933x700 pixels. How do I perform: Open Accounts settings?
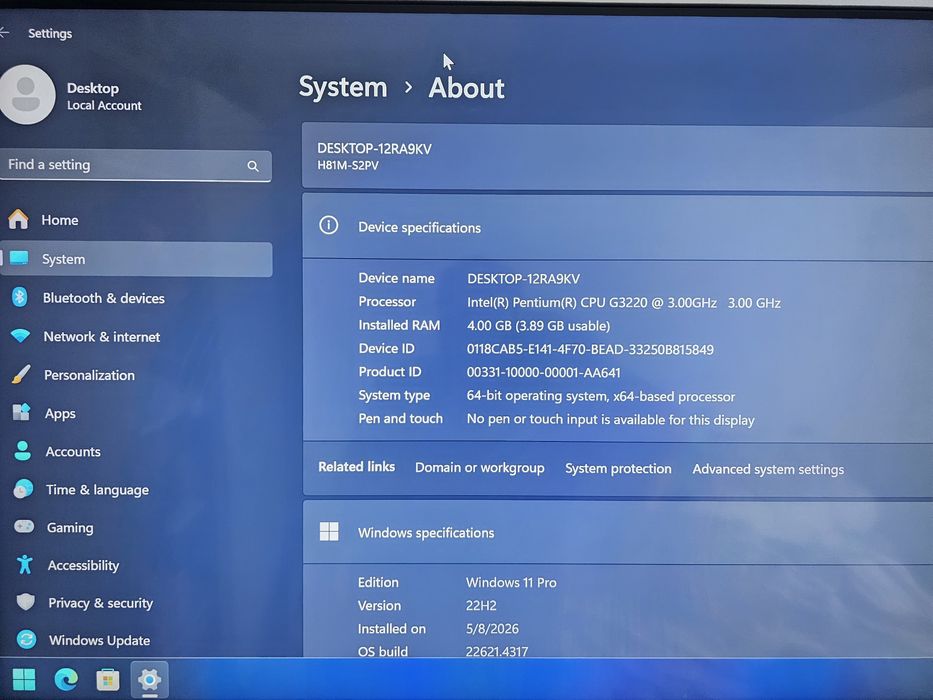(x=136, y=451)
